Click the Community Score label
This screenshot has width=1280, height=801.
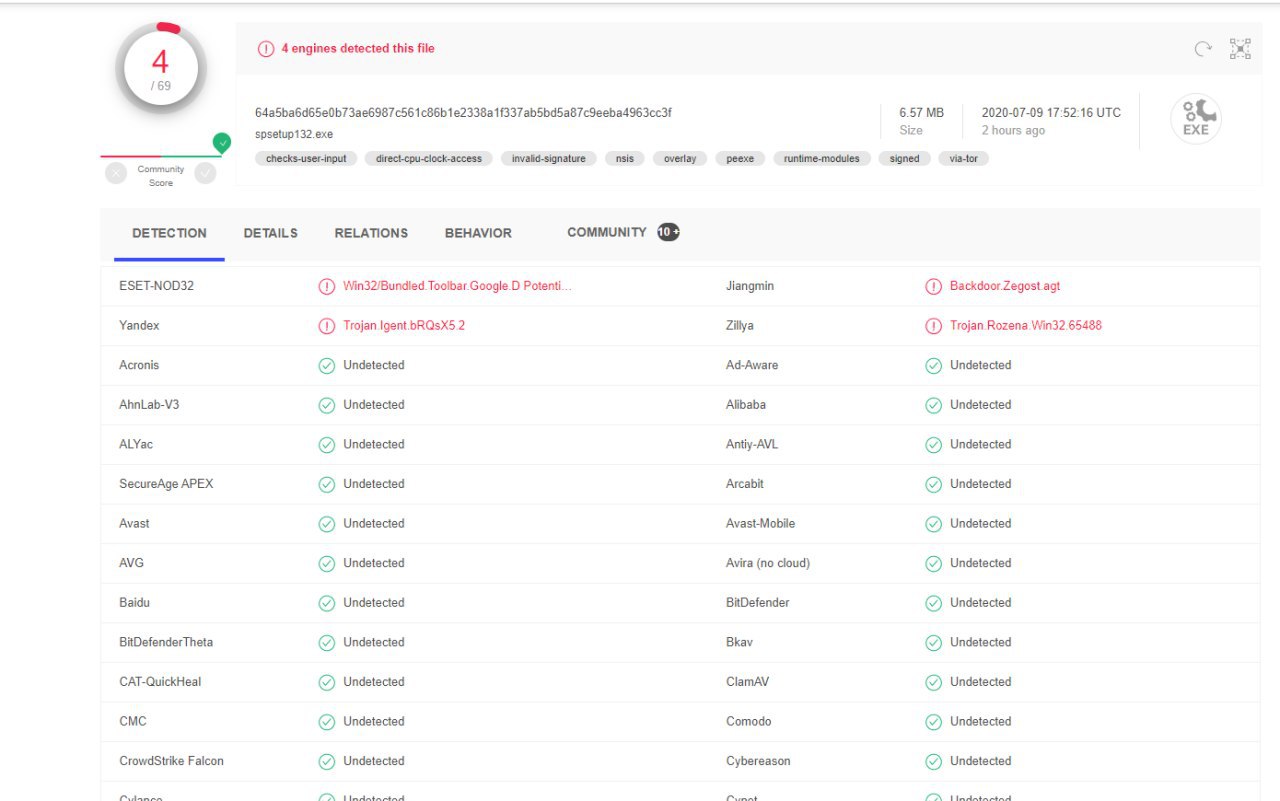[161, 176]
